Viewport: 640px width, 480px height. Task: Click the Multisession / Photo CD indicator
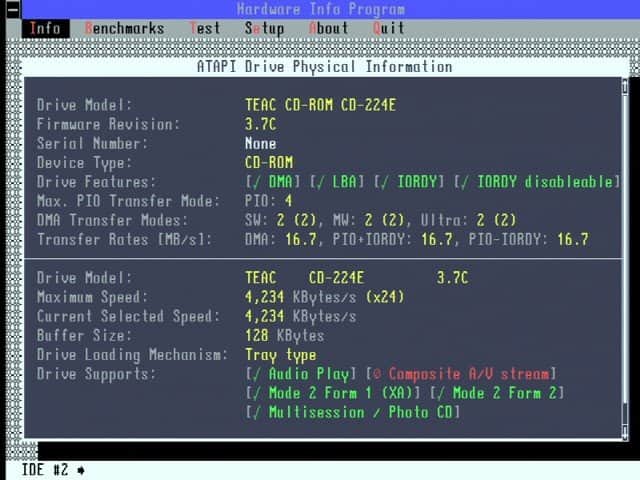(x=353, y=412)
